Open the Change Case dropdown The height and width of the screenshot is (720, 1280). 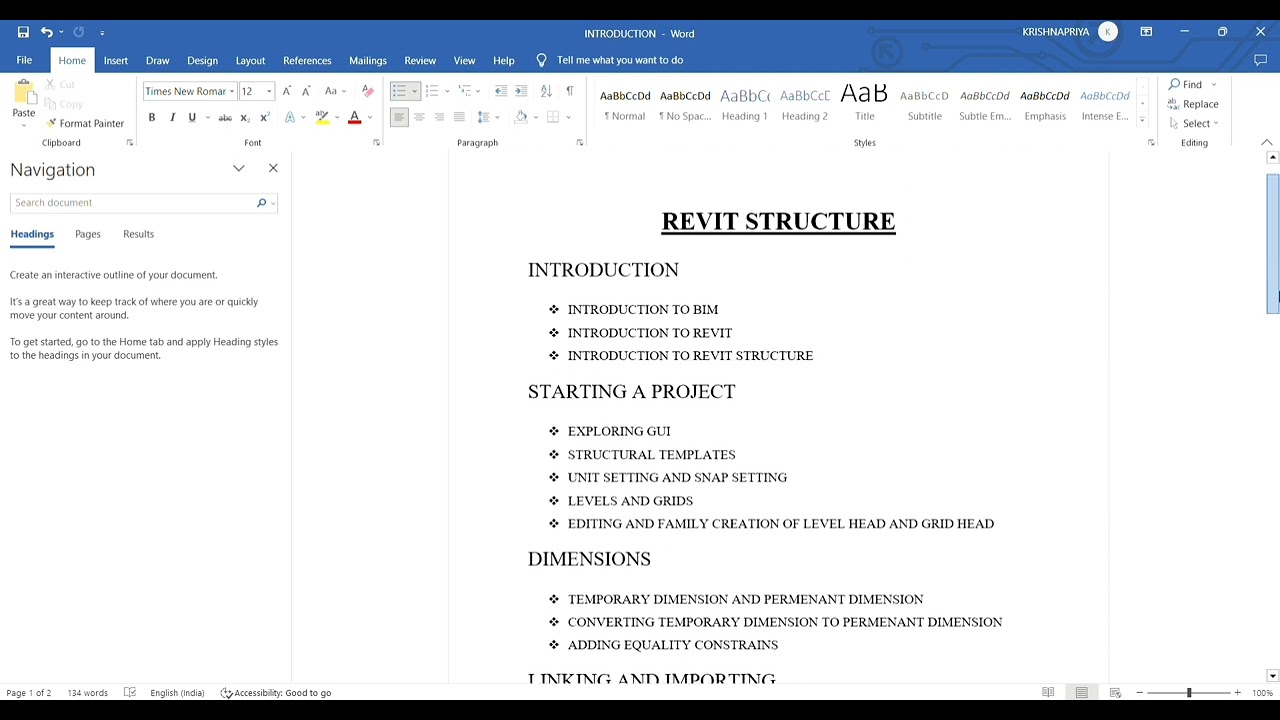pos(335,91)
